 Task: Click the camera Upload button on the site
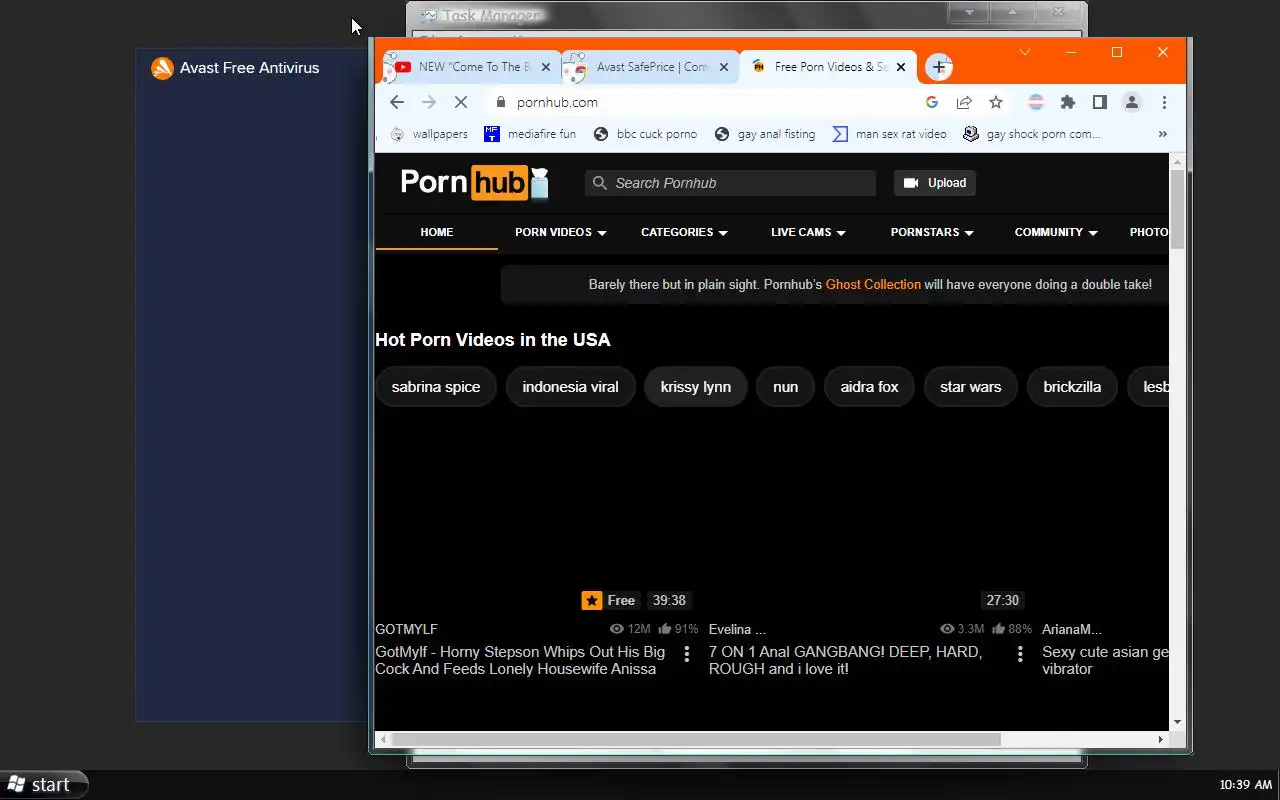coord(935,183)
